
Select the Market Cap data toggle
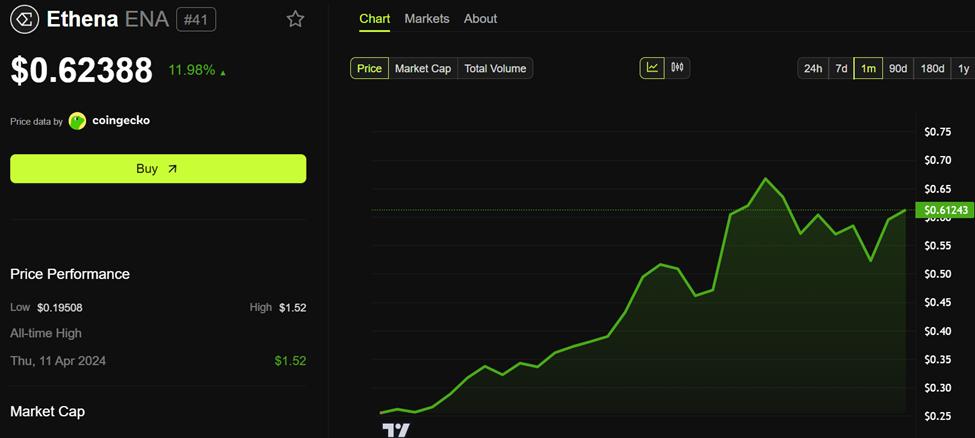(423, 68)
